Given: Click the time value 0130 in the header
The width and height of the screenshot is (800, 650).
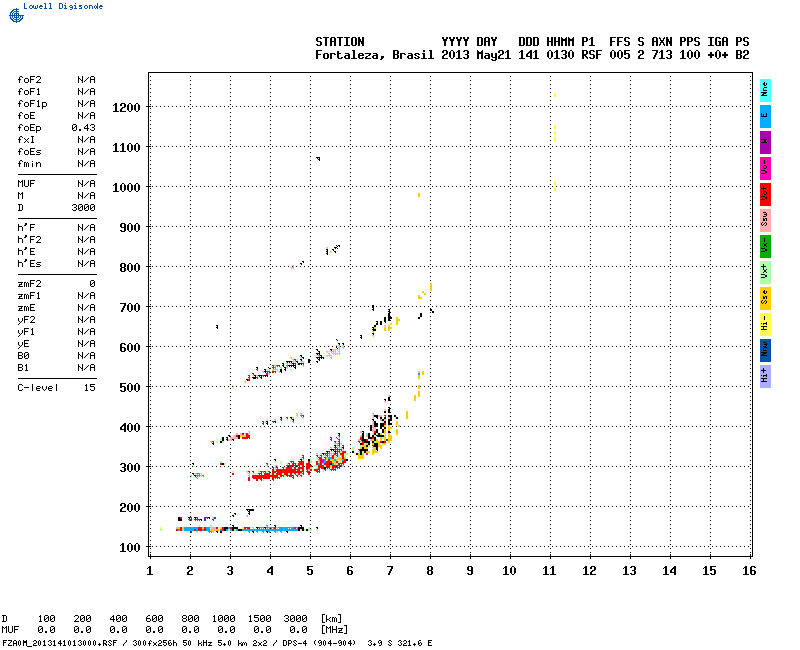Looking at the screenshot, I should coord(560,55).
